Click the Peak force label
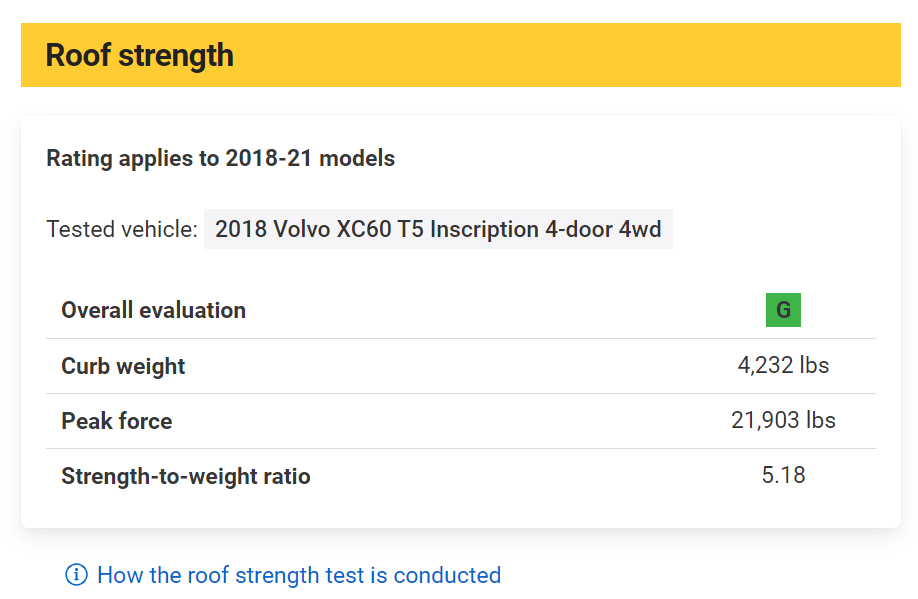The height and width of the screenshot is (599, 918). click(x=117, y=421)
